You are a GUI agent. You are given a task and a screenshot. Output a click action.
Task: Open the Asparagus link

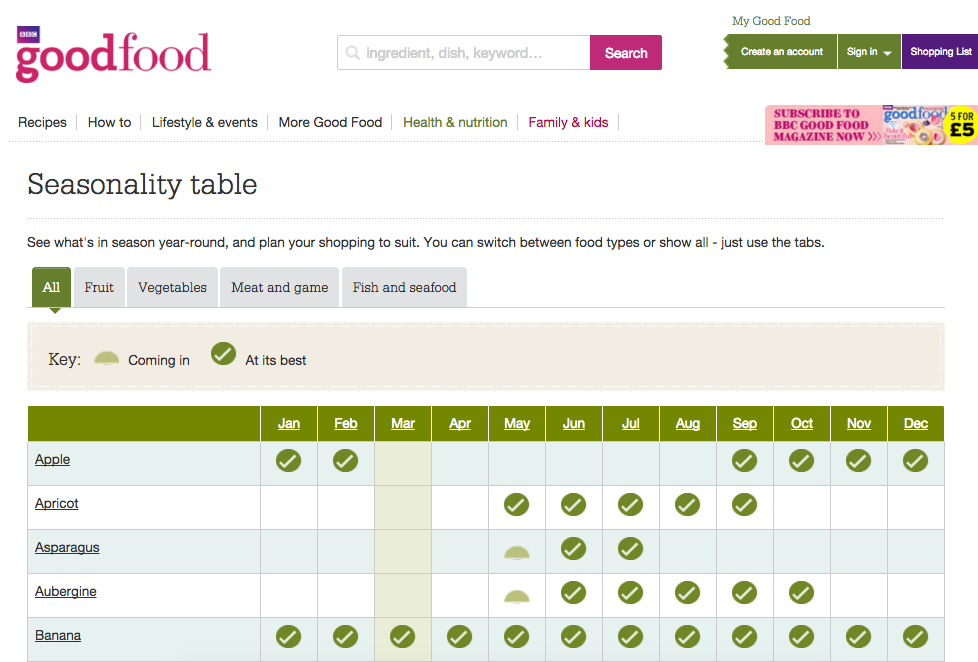[x=67, y=548]
